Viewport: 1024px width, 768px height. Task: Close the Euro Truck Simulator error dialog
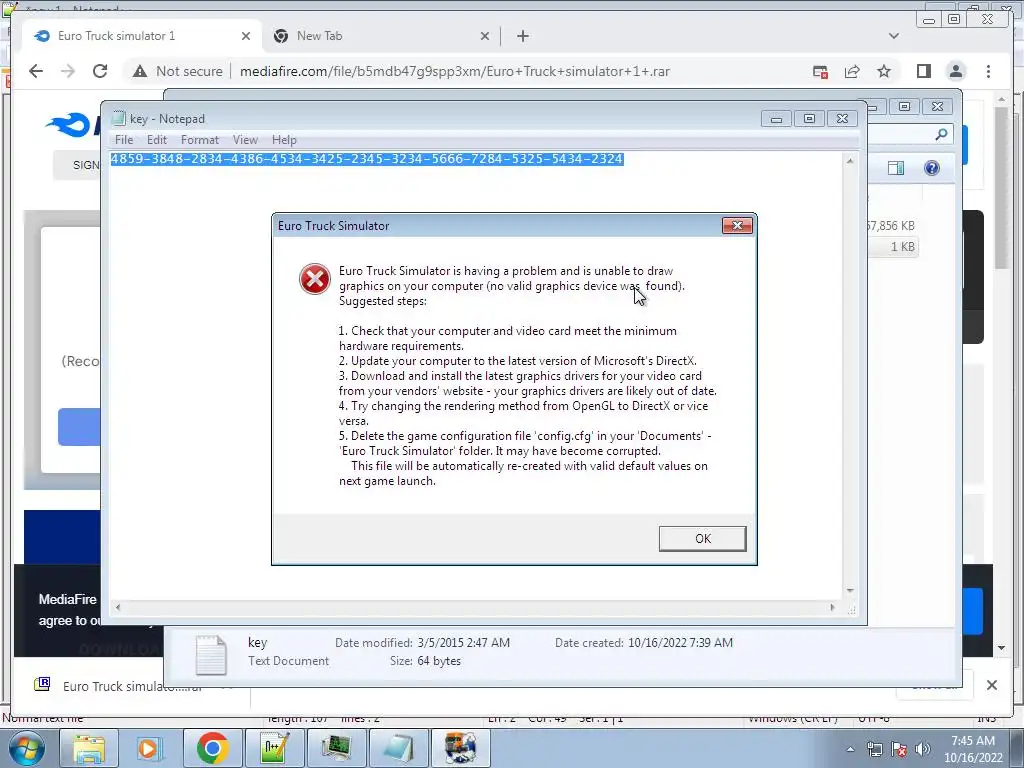coord(737,225)
